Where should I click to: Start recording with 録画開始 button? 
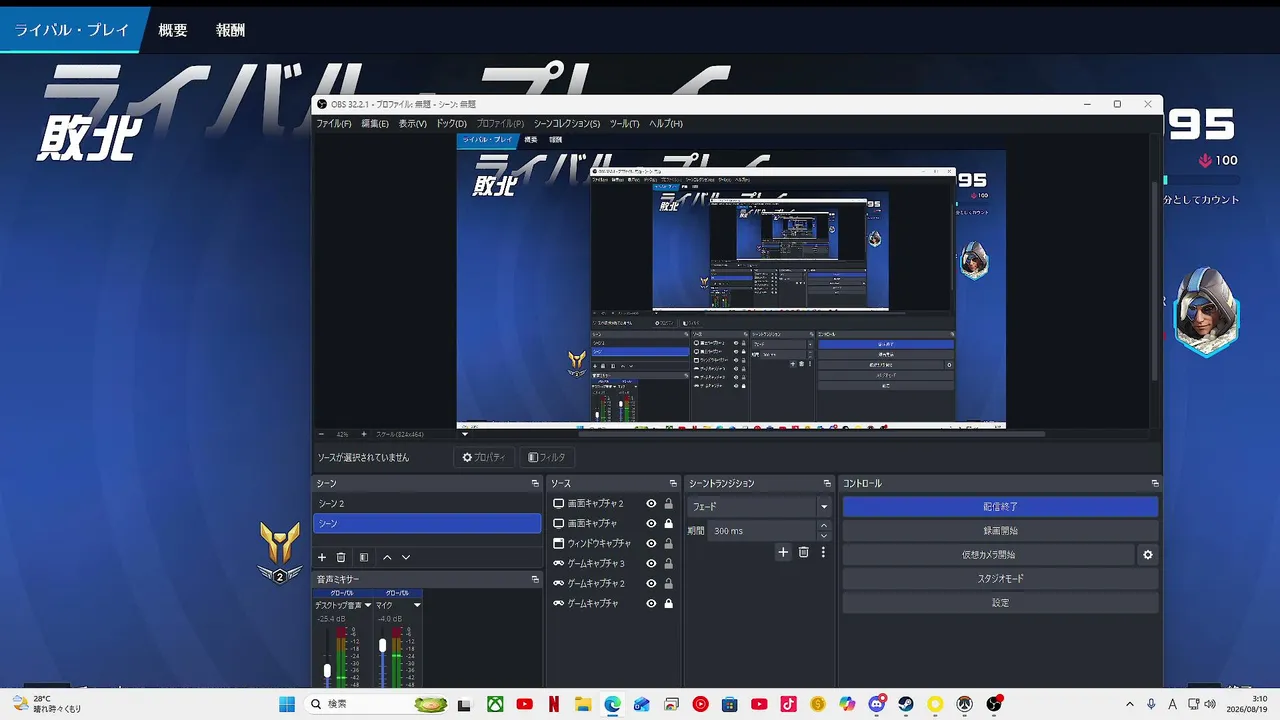1000,531
